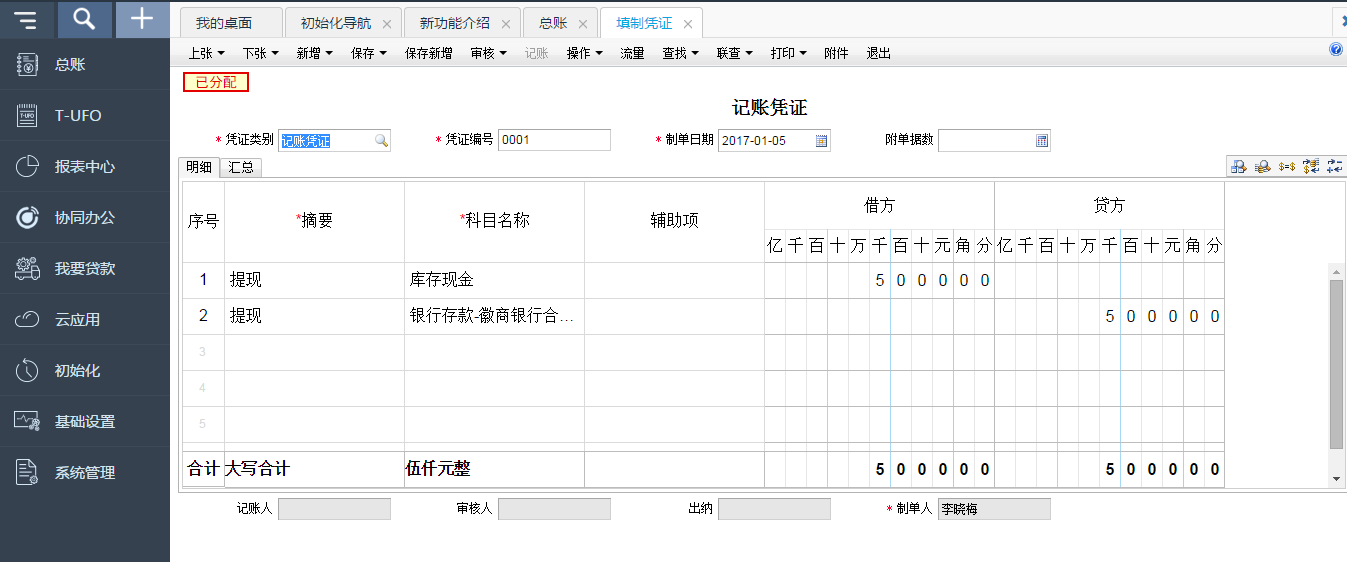
Task: Click the magnifier icon in 凭证类别 field
Action: [381, 141]
